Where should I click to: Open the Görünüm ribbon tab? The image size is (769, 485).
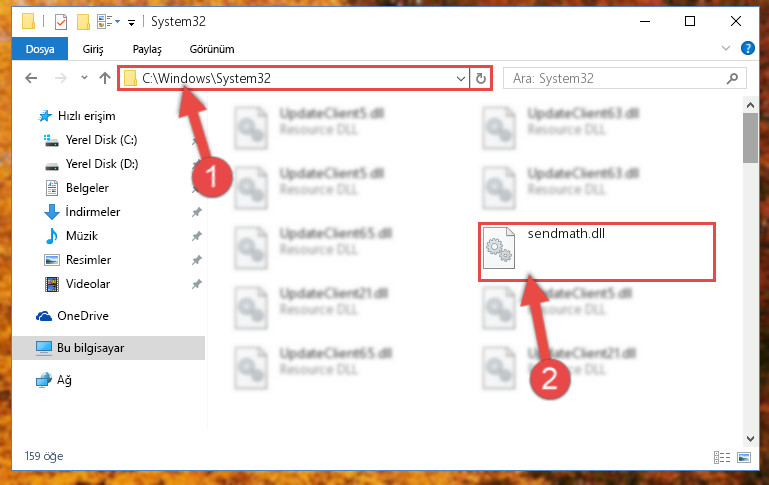click(212, 49)
